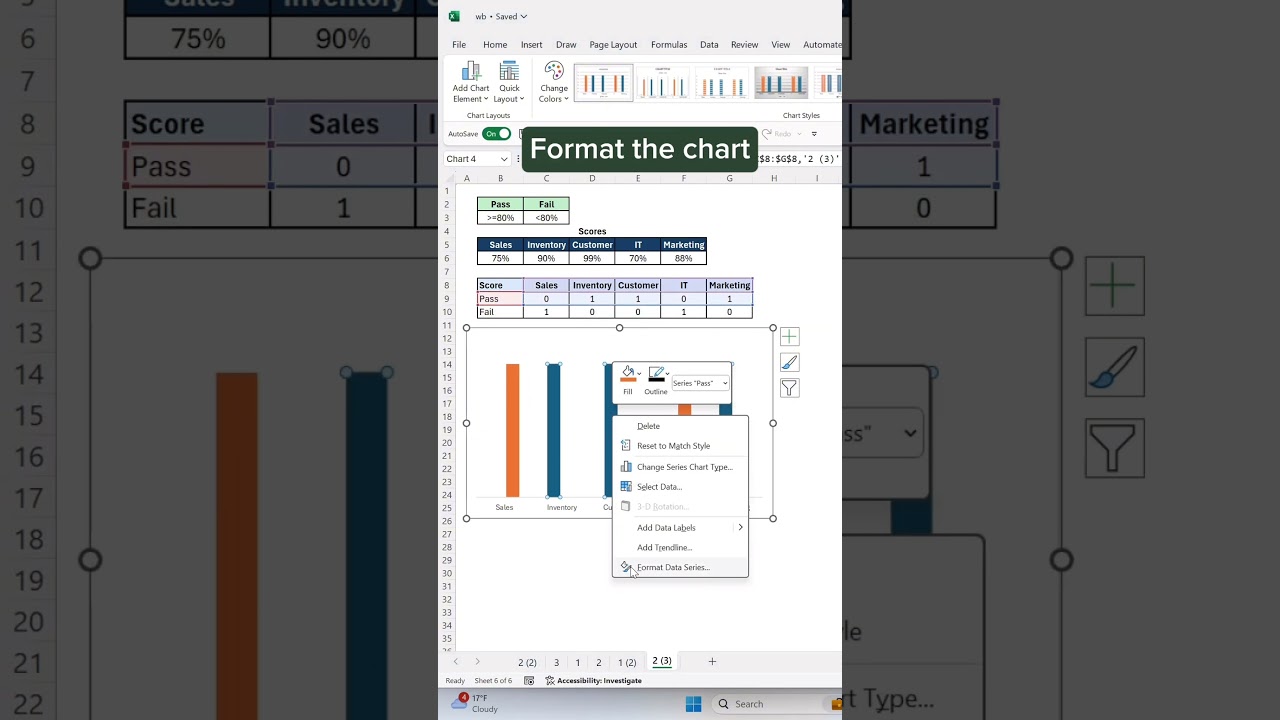Add a new sheet with the plus button

(712, 661)
